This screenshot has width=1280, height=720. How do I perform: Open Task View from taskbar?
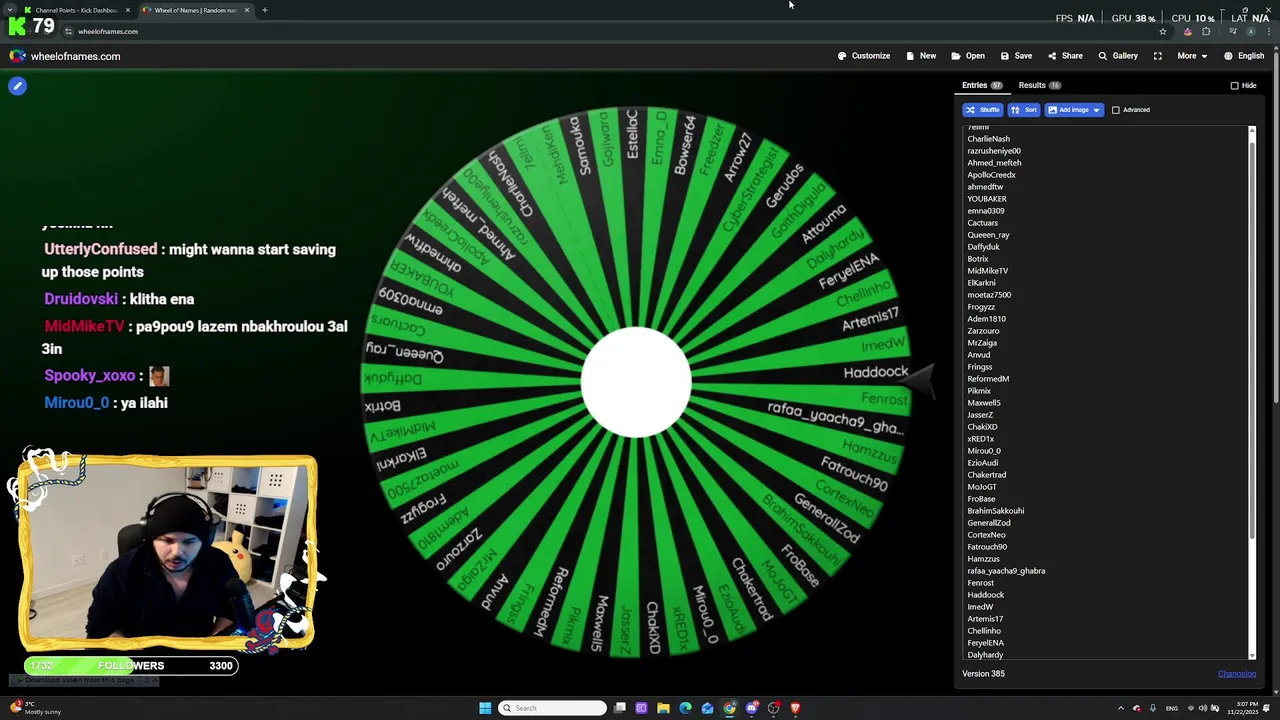point(620,708)
